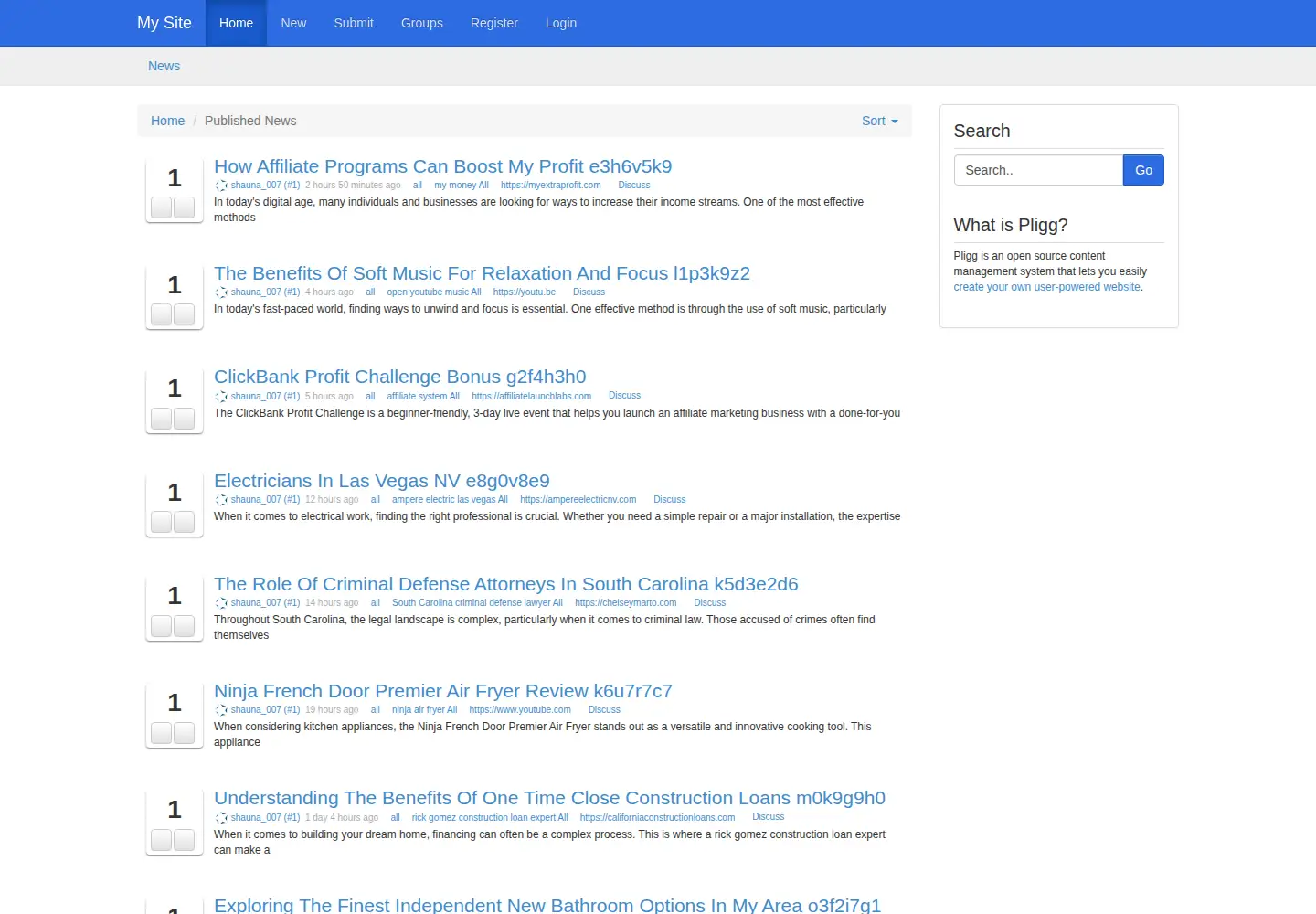The image size is (1316, 914).
Task: Click the 'ampere electric las vegas All' tag
Action: pos(450,500)
